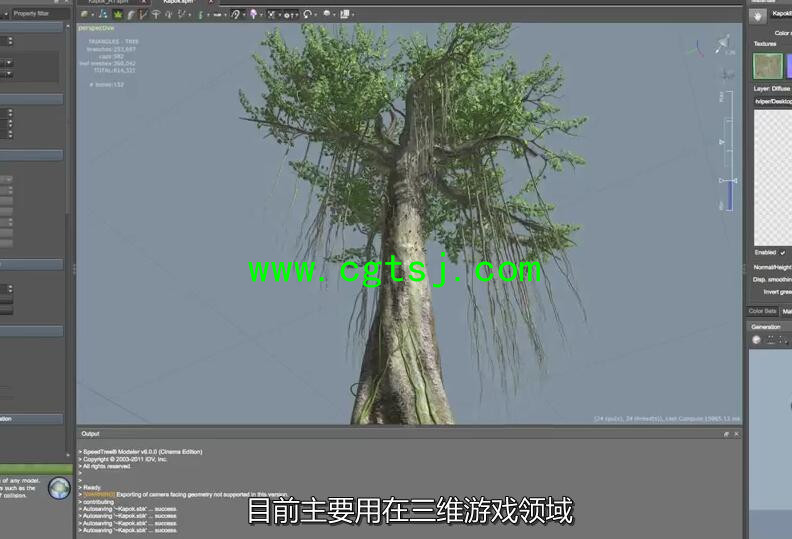Click the XYZ axis gizmo in viewport
The width and height of the screenshot is (792, 539).
tap(697, 47)
